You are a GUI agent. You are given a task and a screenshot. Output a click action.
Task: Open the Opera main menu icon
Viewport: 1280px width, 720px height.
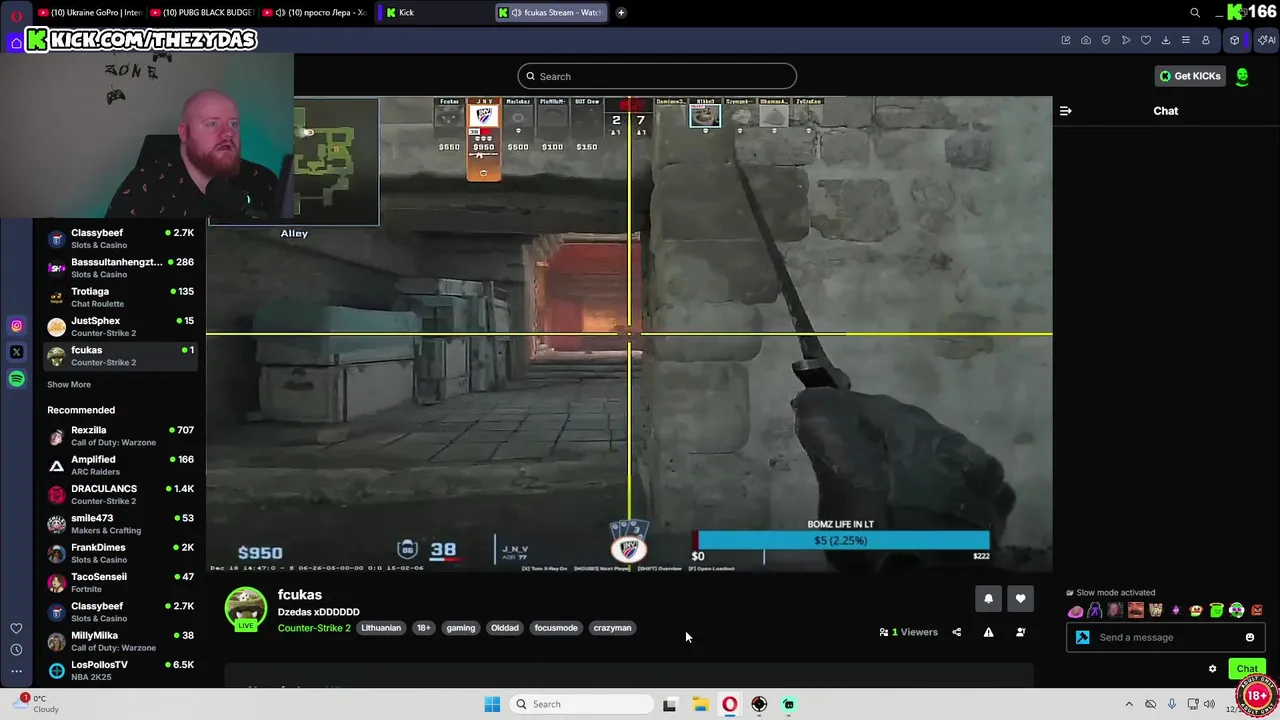tap(16, 14)
